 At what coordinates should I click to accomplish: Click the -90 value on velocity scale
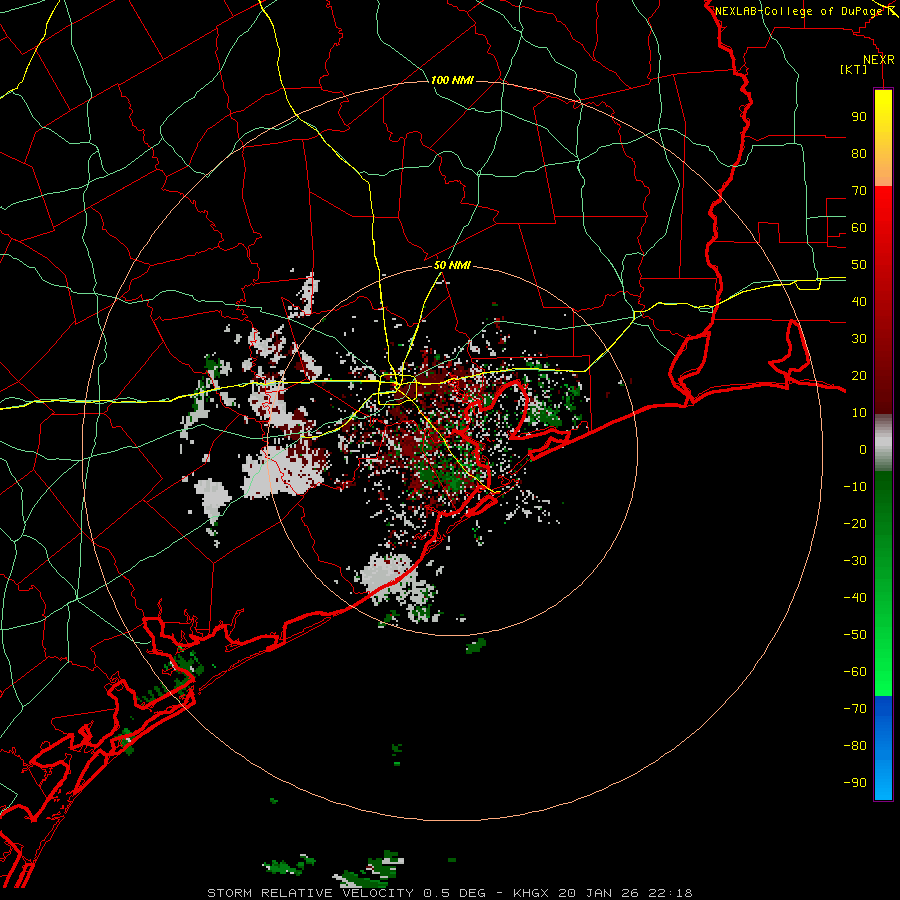855,783
